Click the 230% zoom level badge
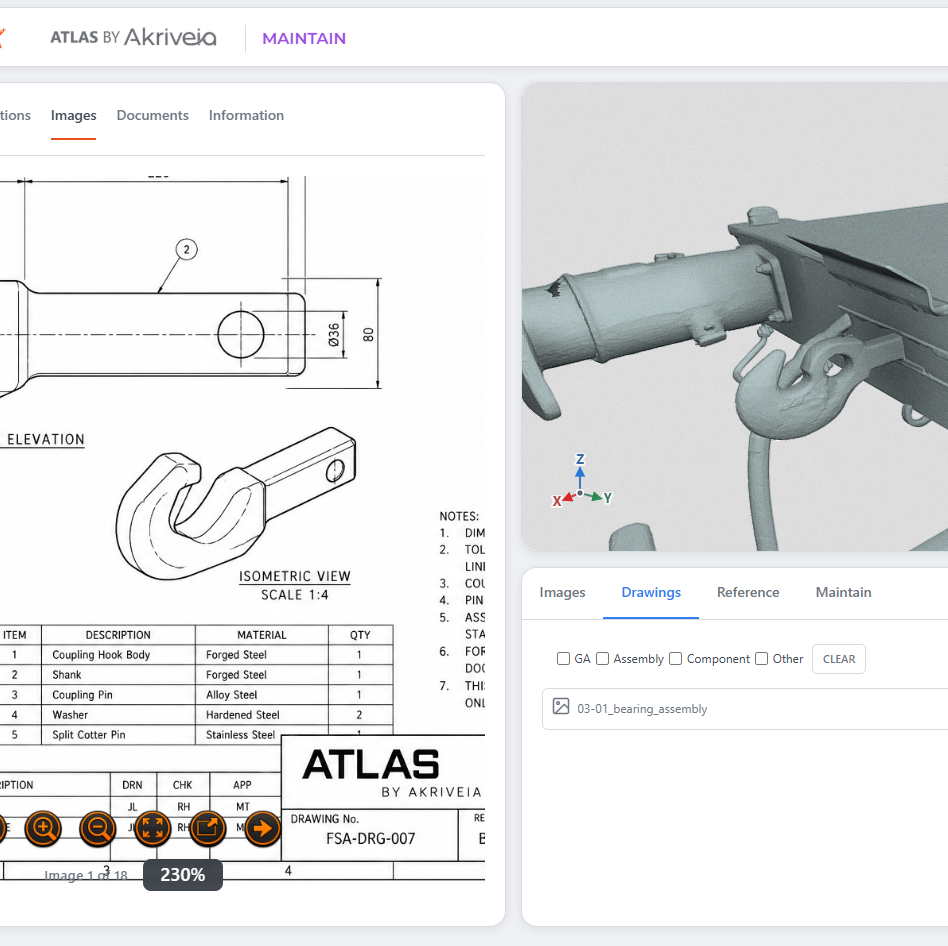Screen dimensions: 948x946 coord(183,875)
